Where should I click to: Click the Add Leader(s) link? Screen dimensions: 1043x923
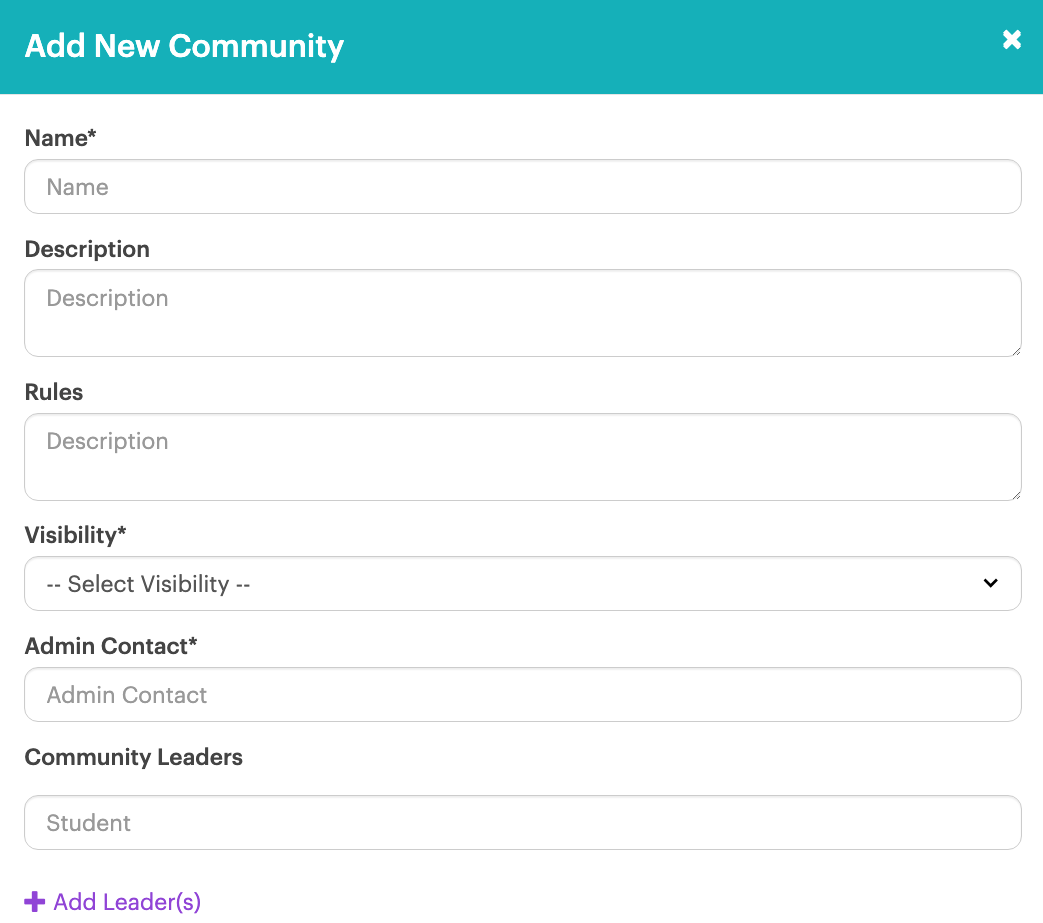coord(127,902)
